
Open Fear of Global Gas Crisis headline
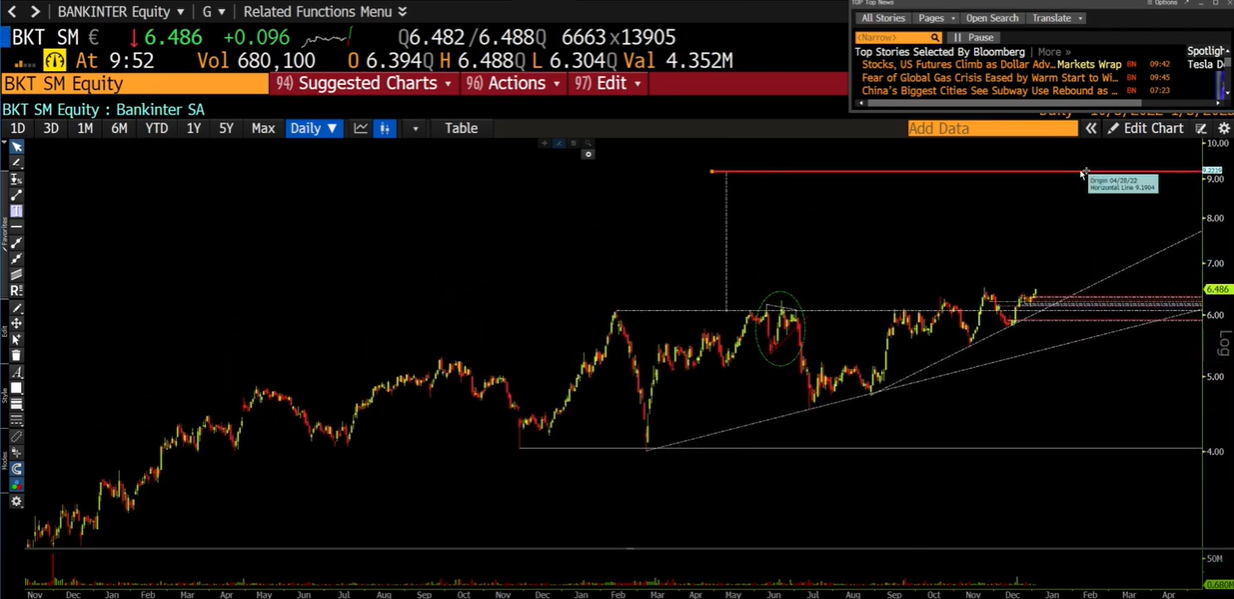(990, 77)
